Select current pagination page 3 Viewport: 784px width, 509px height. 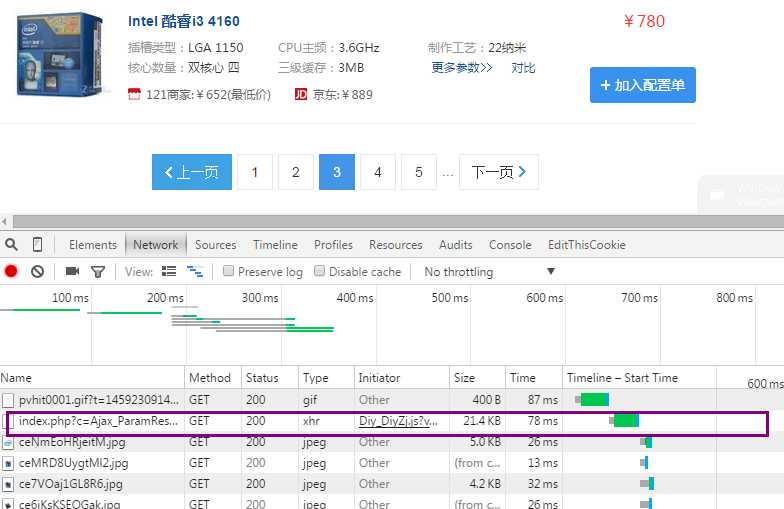coord(337,172)
